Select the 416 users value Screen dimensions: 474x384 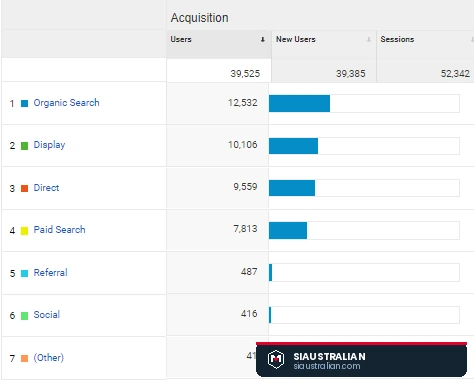pyautogui.click(x=249, y=314)
